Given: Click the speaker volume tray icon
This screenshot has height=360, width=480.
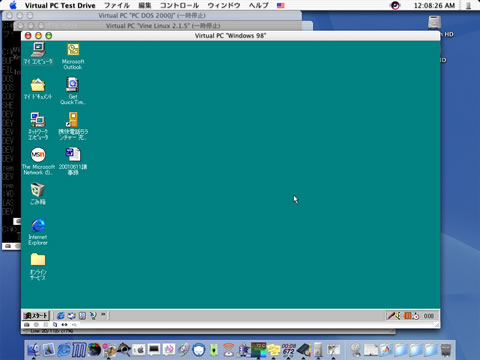Looking at the screenshot, I should click(398, 316).
